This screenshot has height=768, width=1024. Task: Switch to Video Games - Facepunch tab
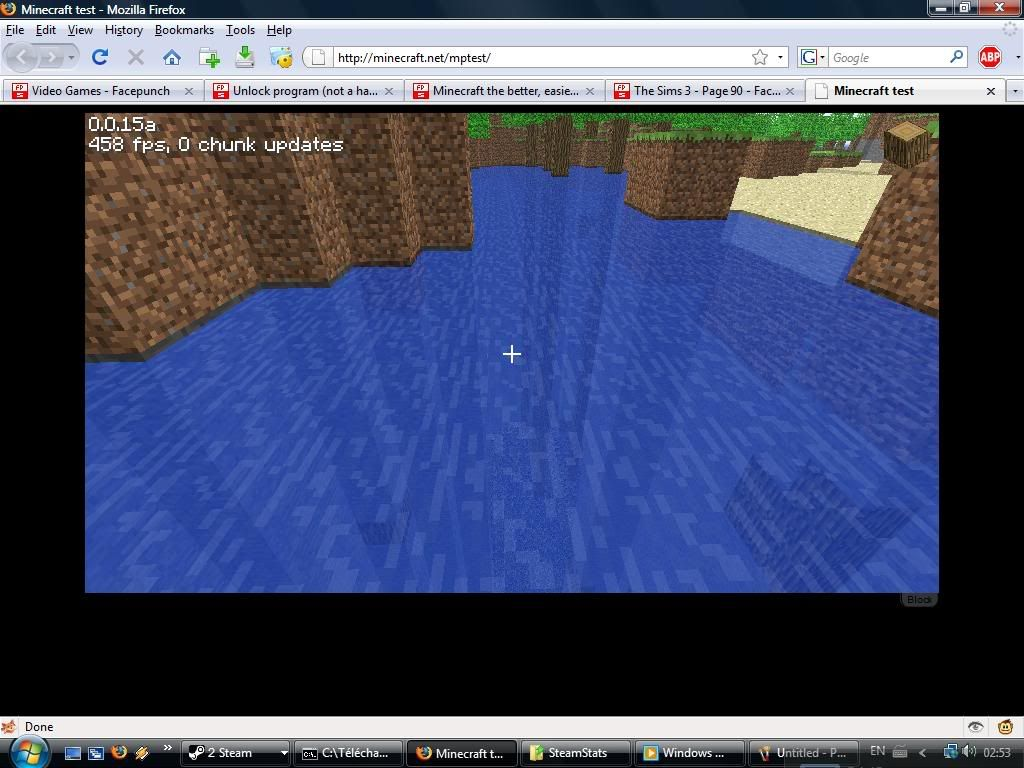coord(101,91)
